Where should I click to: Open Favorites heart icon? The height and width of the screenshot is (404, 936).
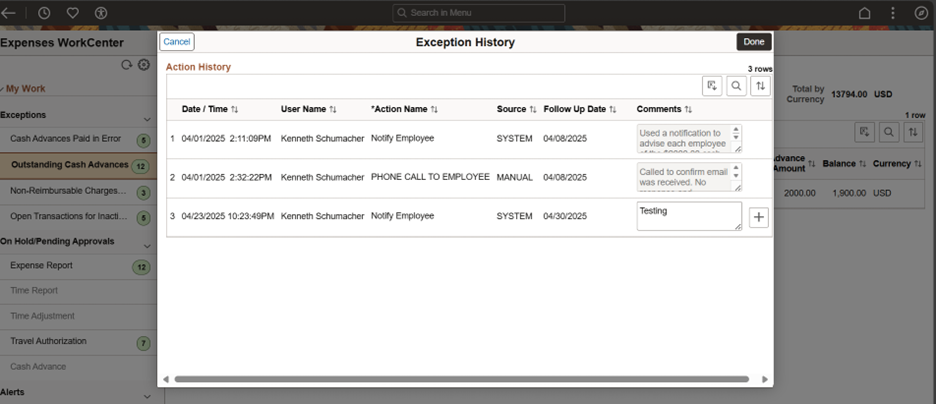[72, 13]
